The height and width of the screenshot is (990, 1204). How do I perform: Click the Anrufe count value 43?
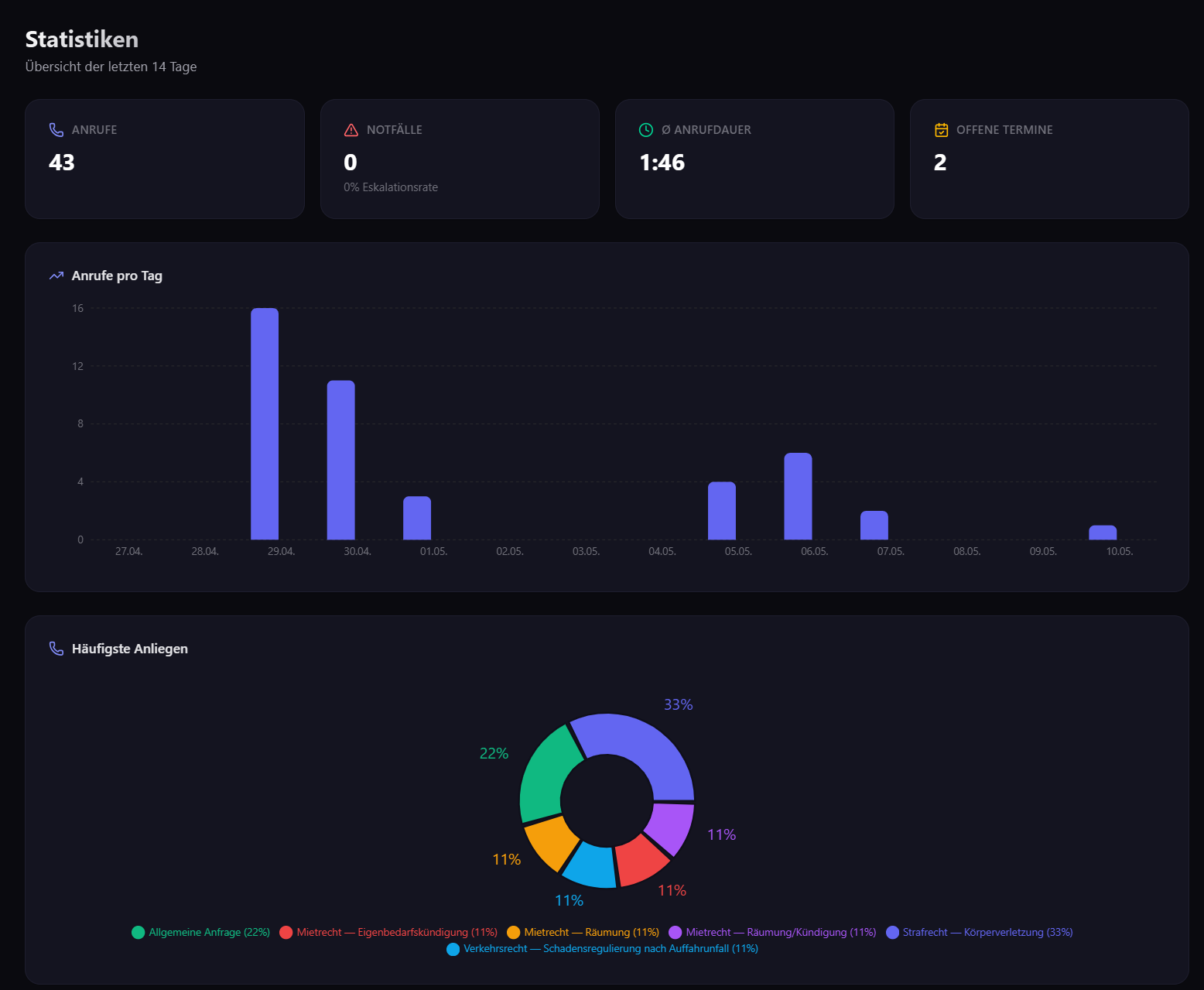click(x=62, y=163)
